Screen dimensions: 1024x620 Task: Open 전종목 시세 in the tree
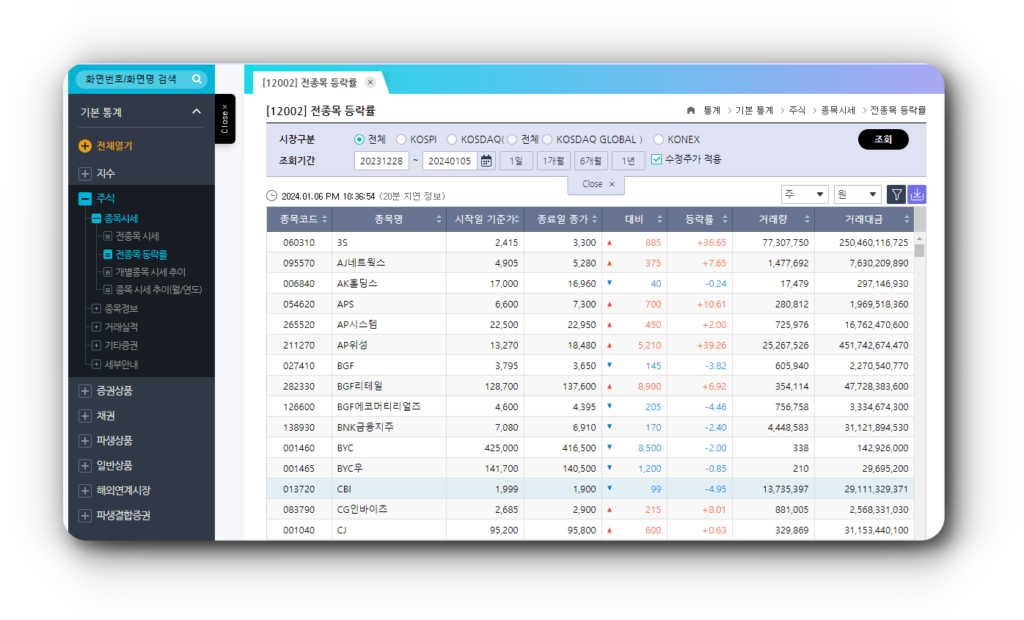(x=137, y=236)
